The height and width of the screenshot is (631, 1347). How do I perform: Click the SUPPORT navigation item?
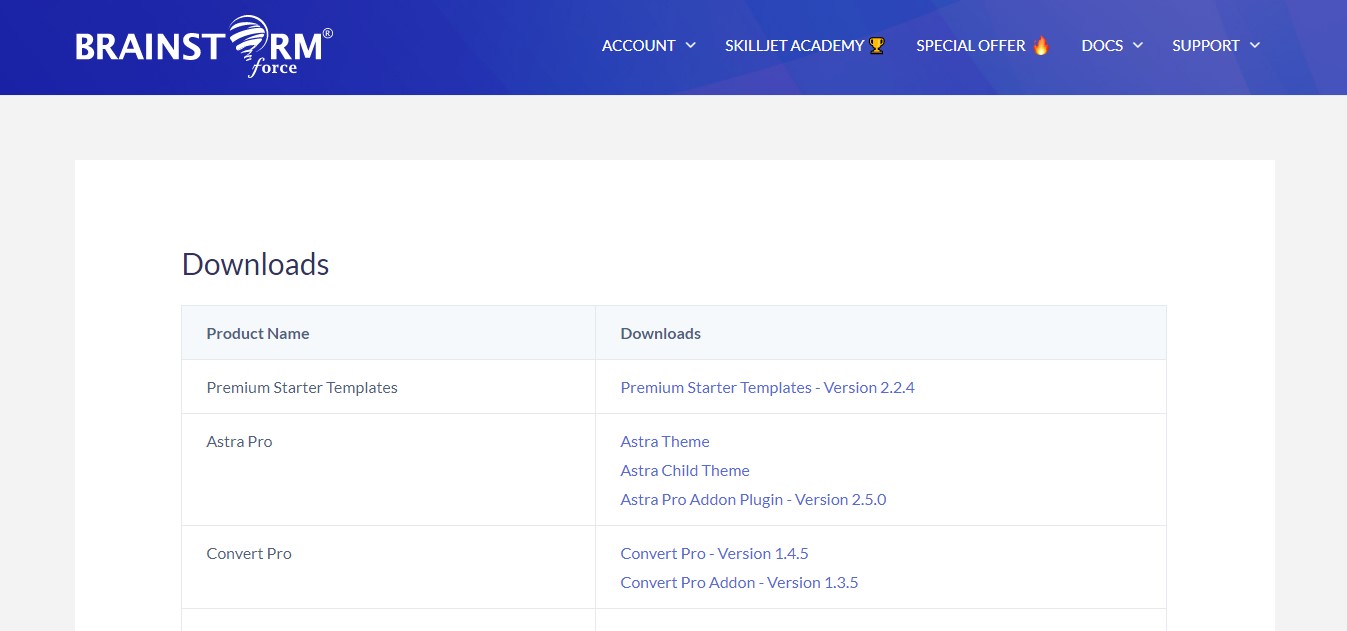click(1207, 45)
